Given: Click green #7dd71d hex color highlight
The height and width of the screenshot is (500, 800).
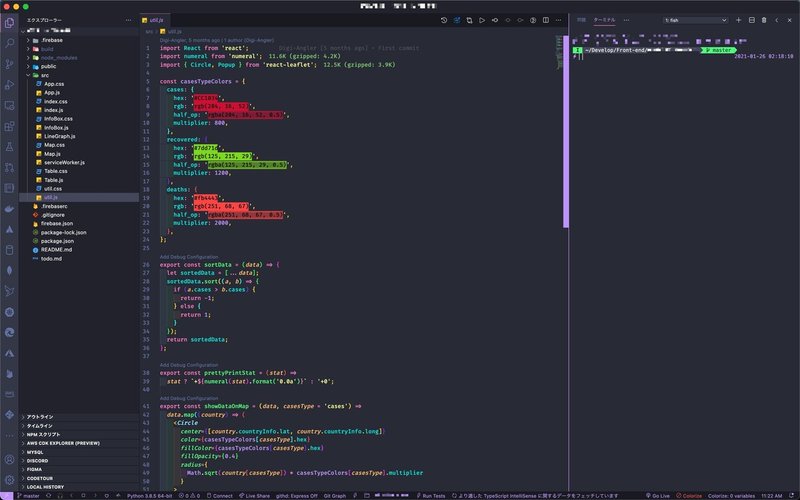Looking at the screenshot, I should pyautogui.click(x=206, y=148).
